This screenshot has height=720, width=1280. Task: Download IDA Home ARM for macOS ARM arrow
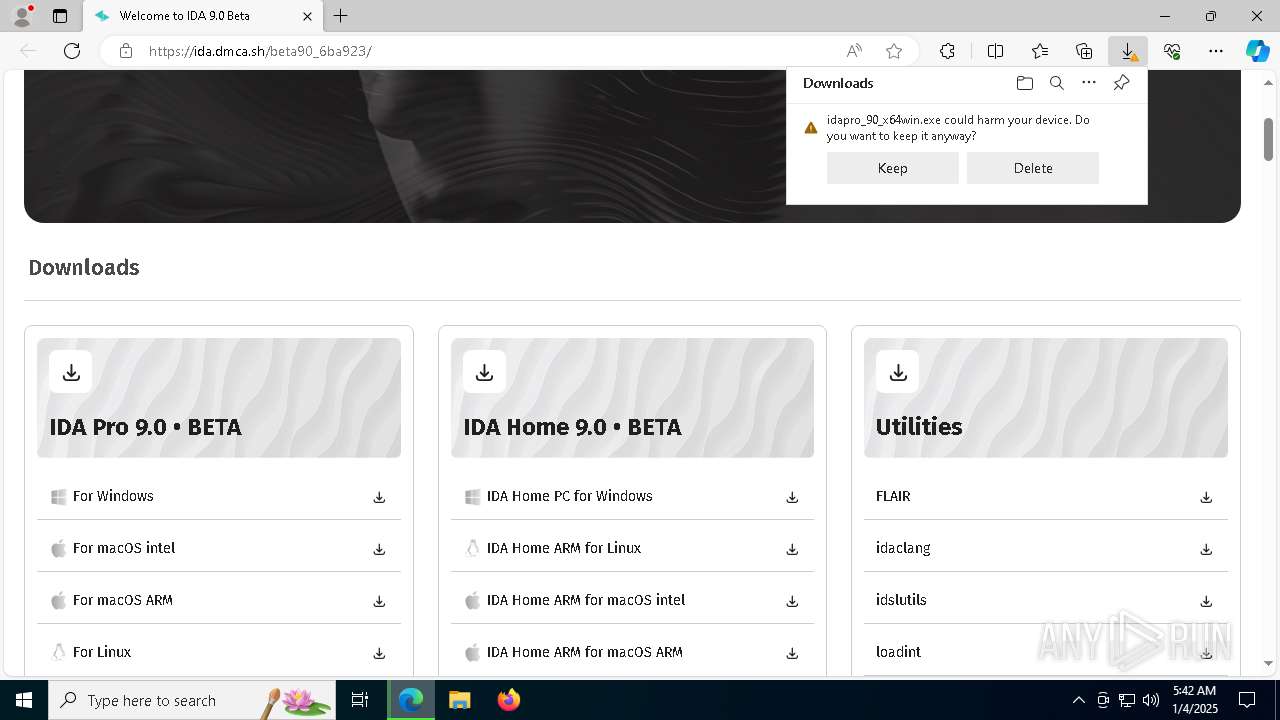click(x=792, y=653)
